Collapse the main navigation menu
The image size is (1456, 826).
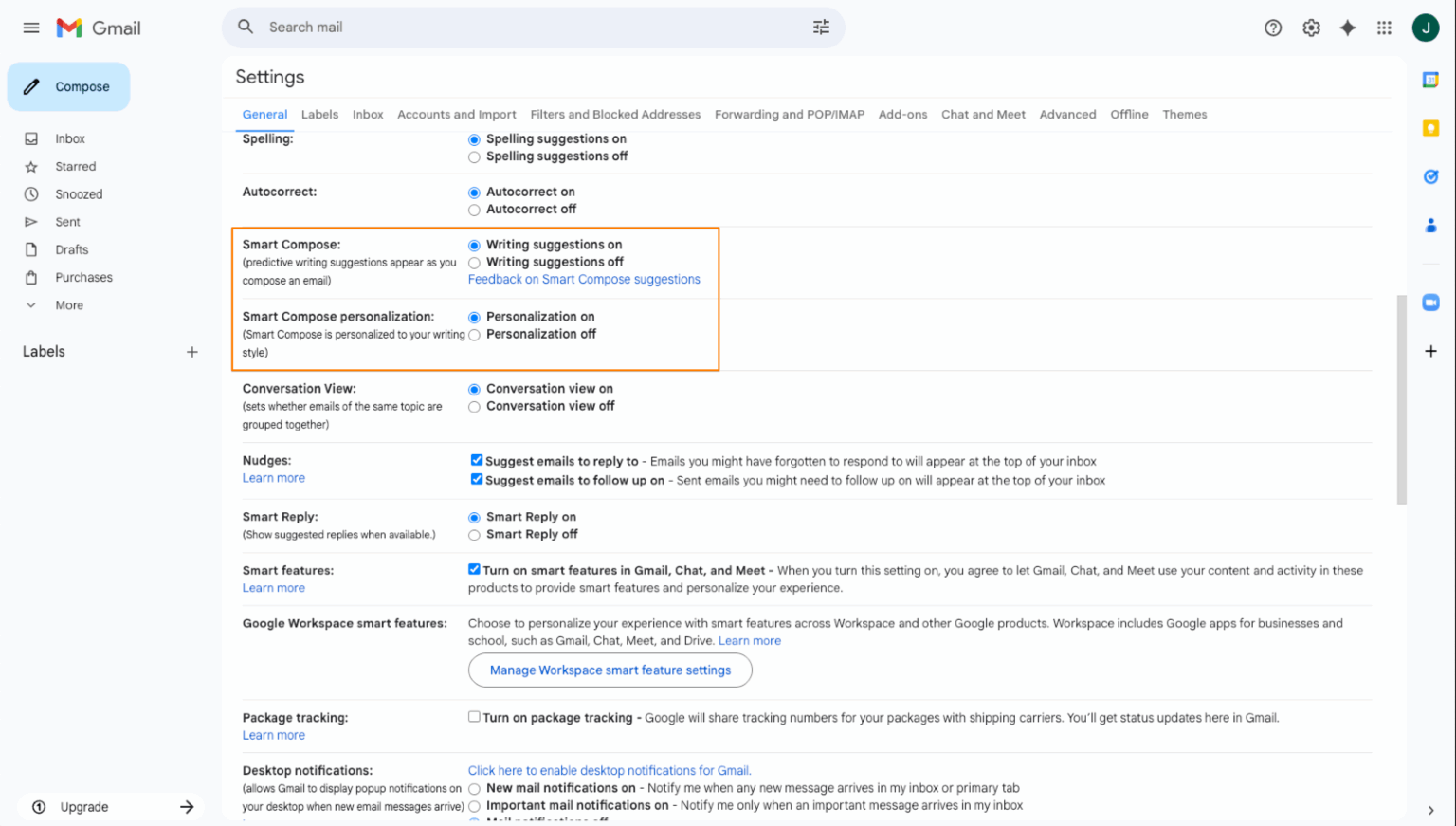[x=31, y=28]
